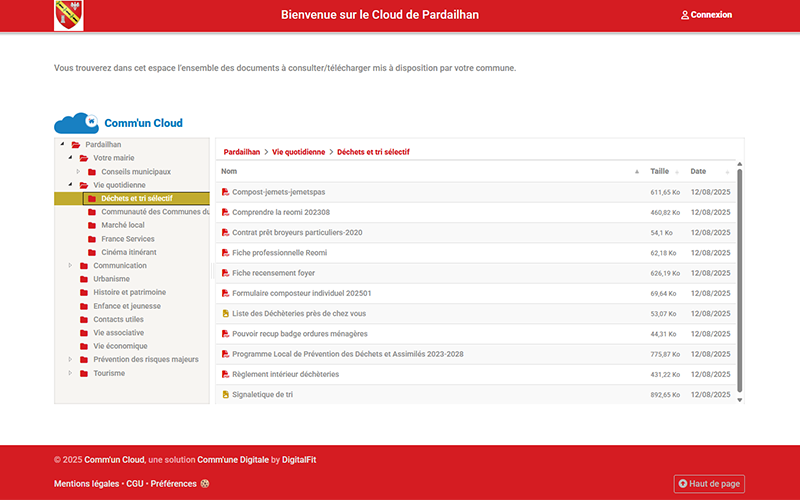Click folder icon of Marché local
The image size is (800, 500).
point(92,225)
